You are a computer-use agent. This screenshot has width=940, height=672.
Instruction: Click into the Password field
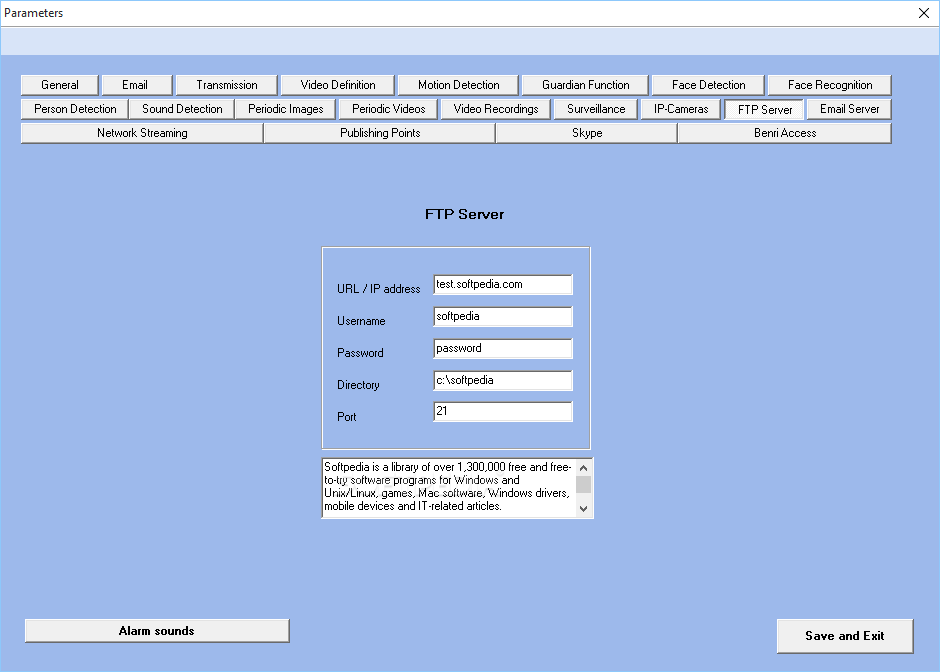click(503, 348)
